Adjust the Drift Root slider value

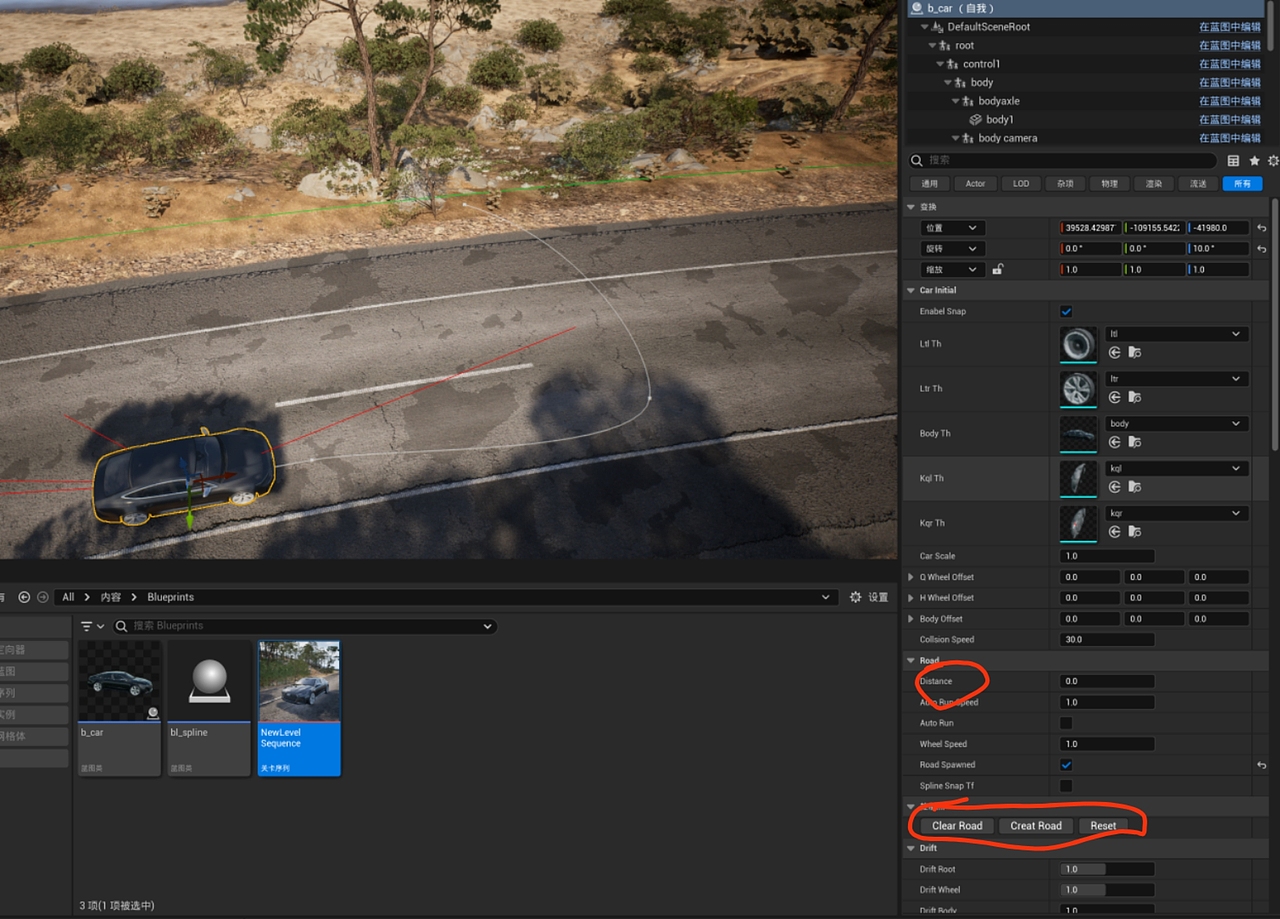[1107, 869]
